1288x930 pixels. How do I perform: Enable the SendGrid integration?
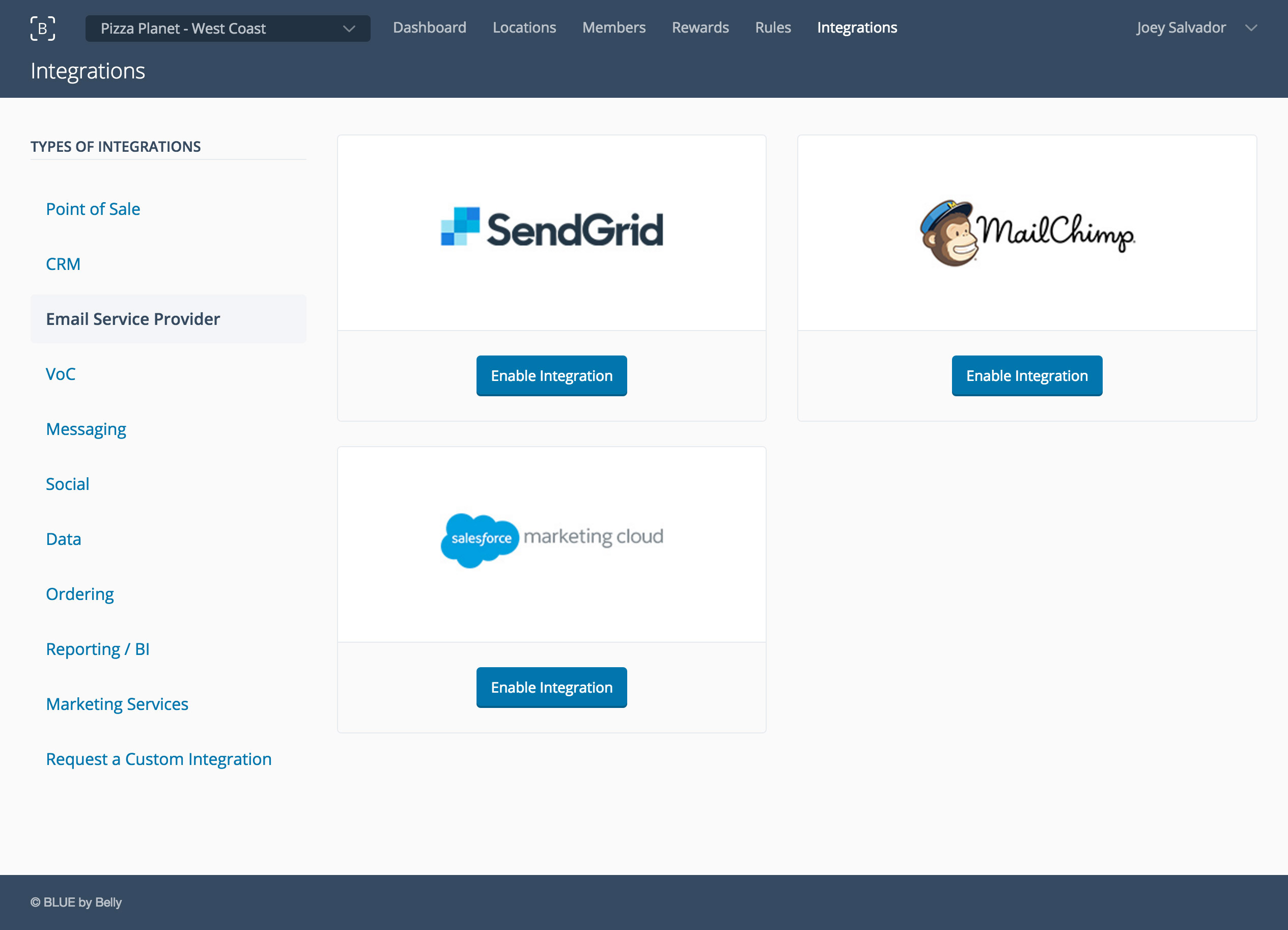tap(551, 375)
